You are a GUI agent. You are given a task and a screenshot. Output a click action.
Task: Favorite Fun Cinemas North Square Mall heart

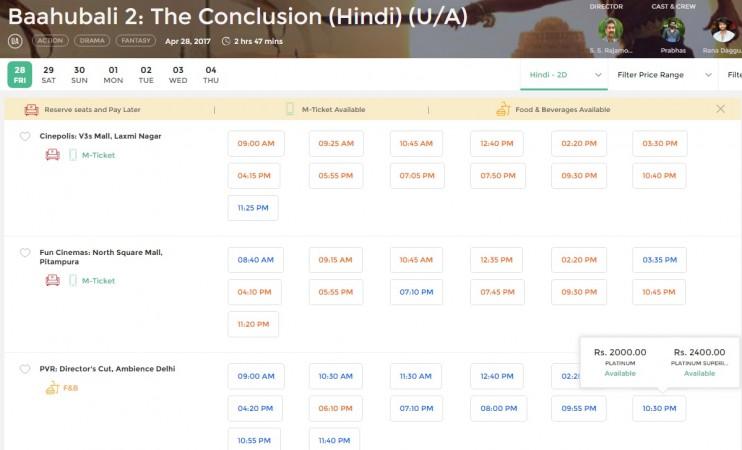click(x=25, y=253)
